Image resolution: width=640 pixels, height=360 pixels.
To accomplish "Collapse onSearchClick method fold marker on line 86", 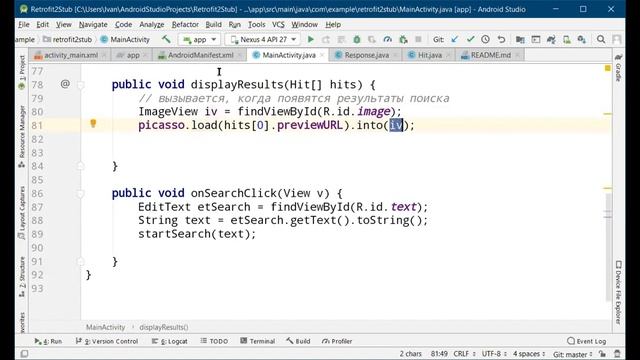I will click(x=81, y=193).
